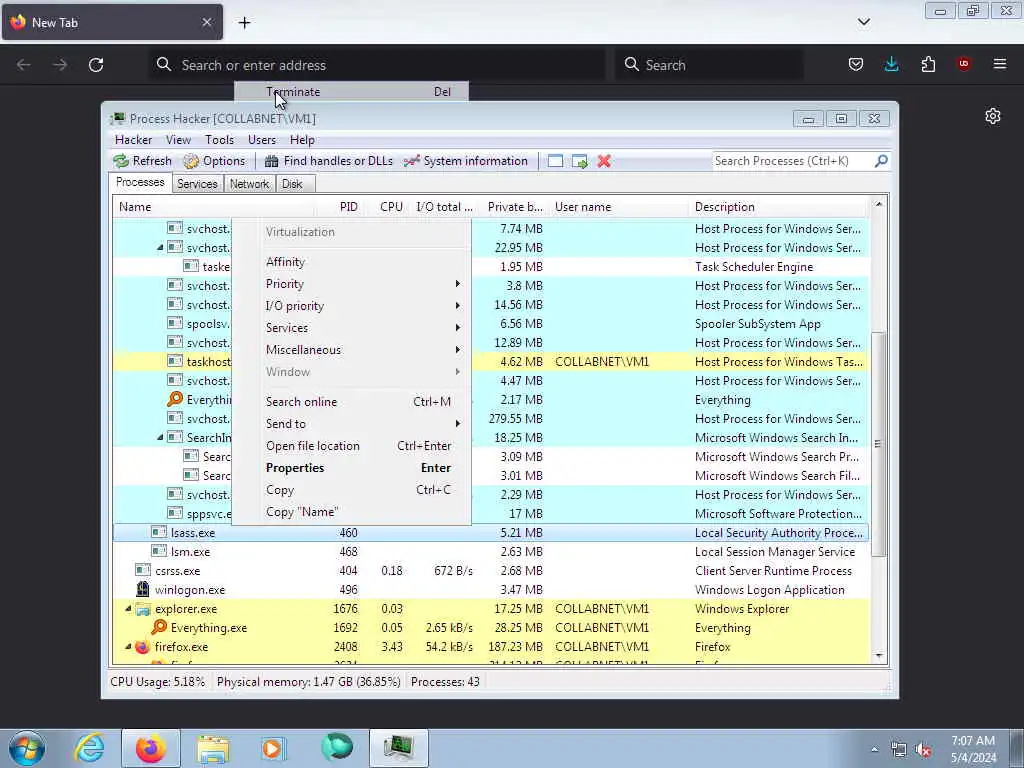Open the Firefox application menu

pyautogui.click(x=1000, y=64)
